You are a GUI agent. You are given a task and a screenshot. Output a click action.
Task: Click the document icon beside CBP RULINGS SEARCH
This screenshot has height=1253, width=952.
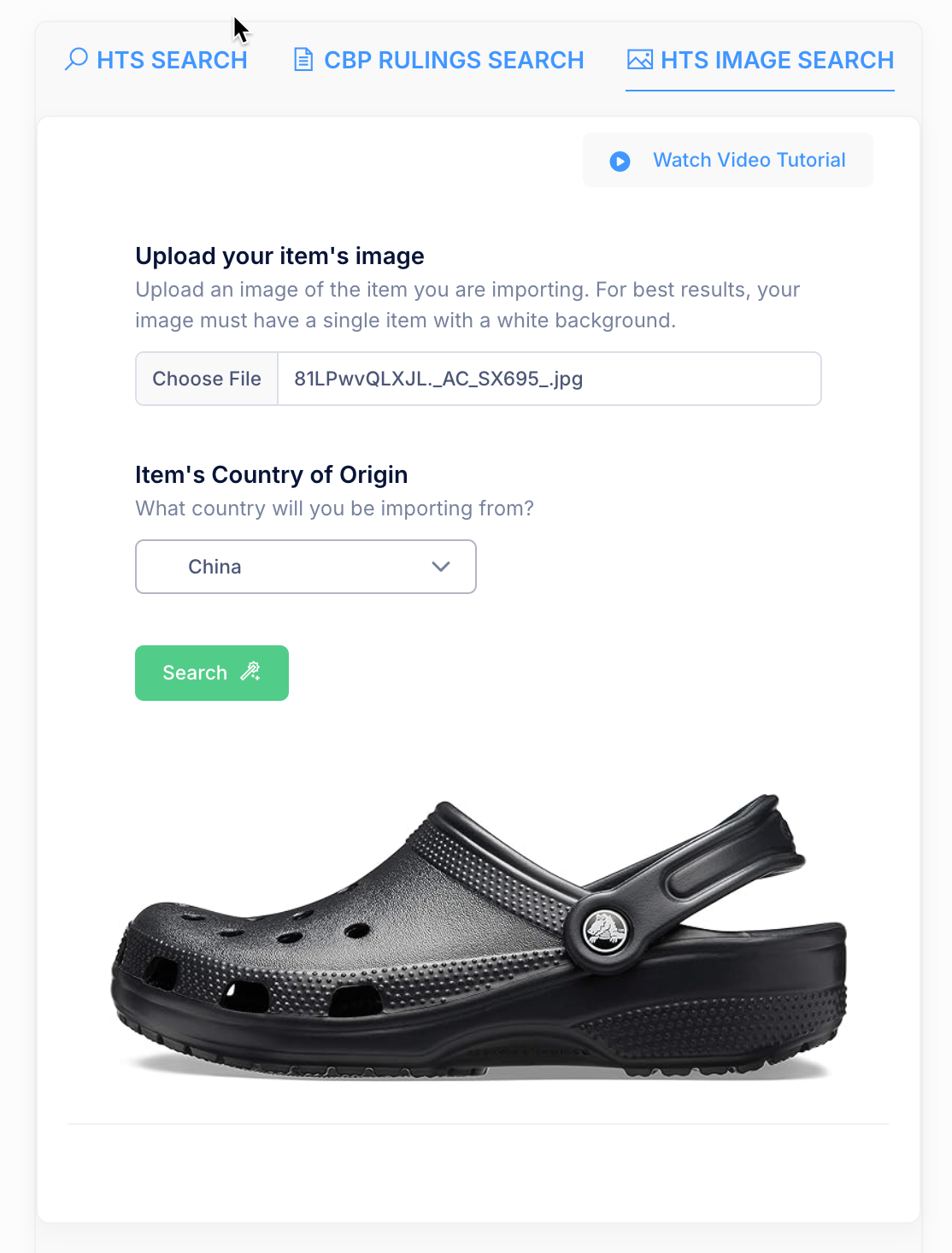click(x=303, y=60)
